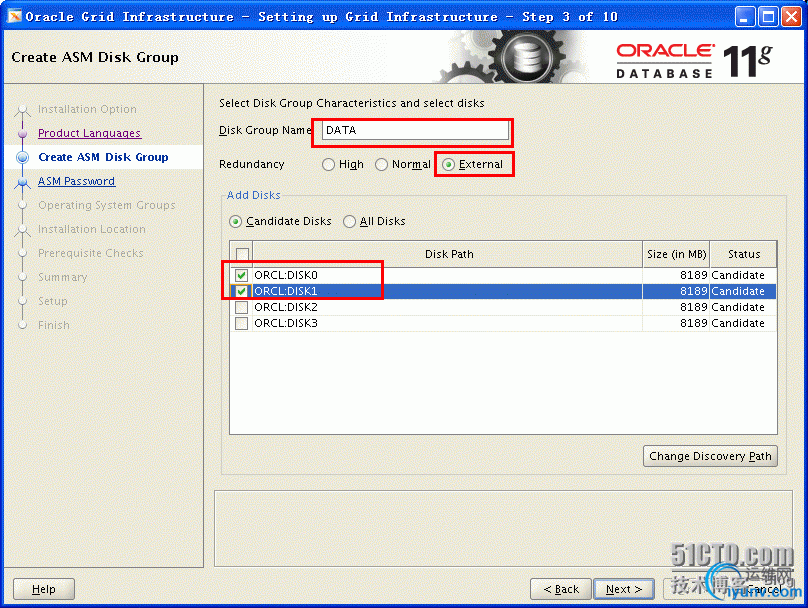Select External redundancy radio button
This screenshot has height=608, width=808.
click(448, 164)
